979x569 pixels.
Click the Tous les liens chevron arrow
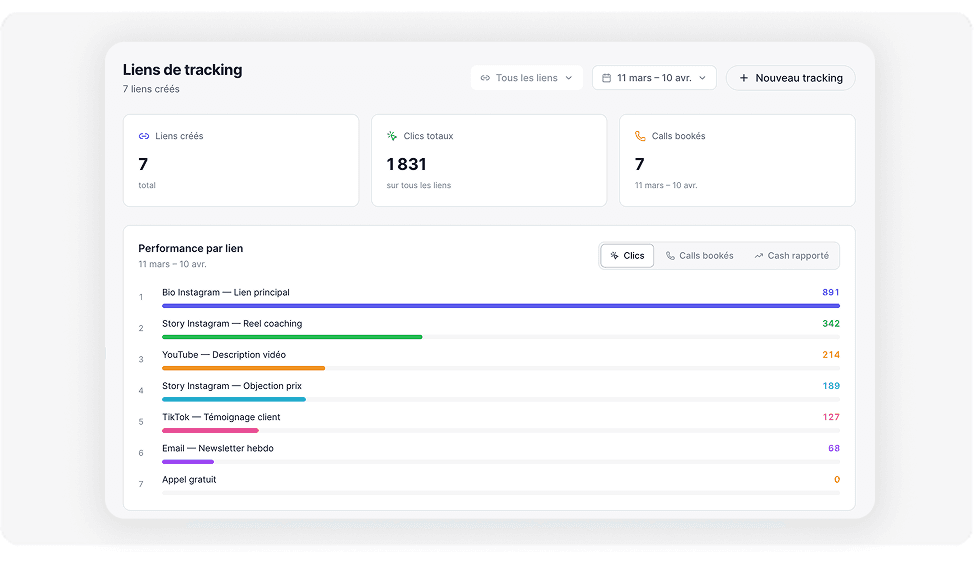569,78
